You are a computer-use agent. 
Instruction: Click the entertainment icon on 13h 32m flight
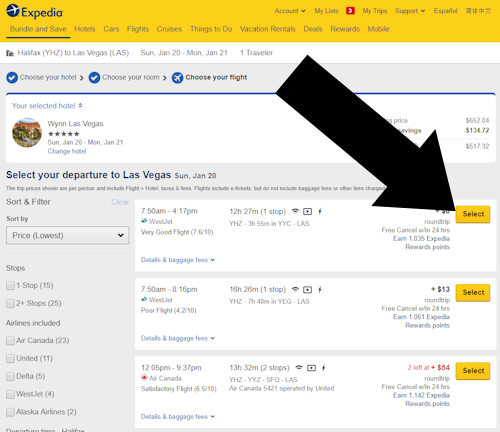tap(311, 368)
